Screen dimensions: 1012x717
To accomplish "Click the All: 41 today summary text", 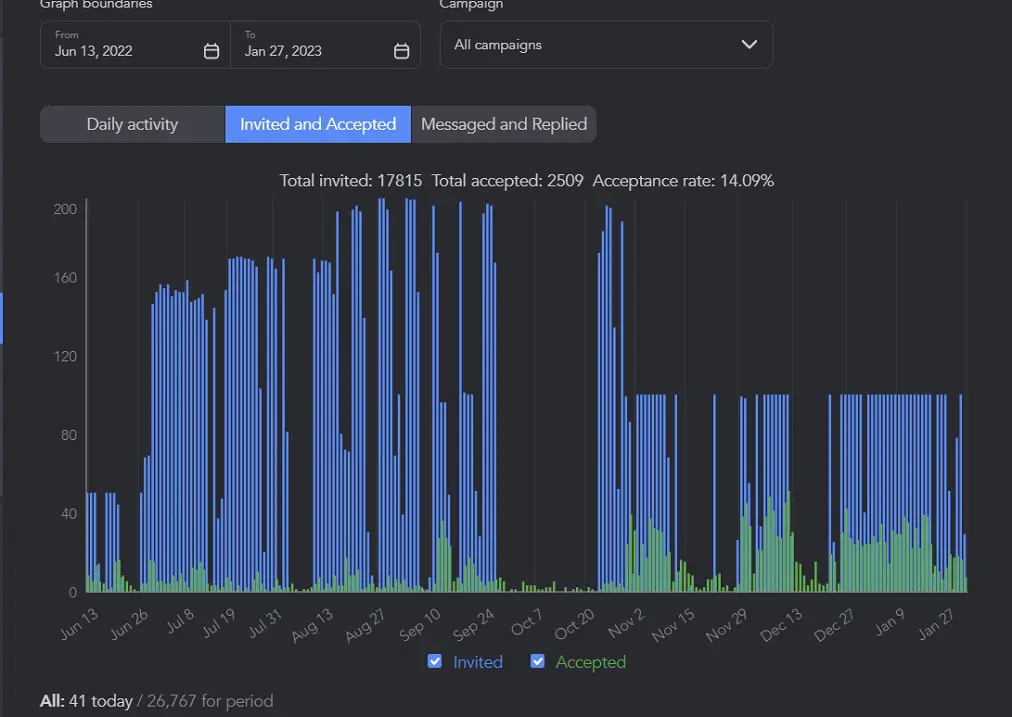I will (86, 701).
